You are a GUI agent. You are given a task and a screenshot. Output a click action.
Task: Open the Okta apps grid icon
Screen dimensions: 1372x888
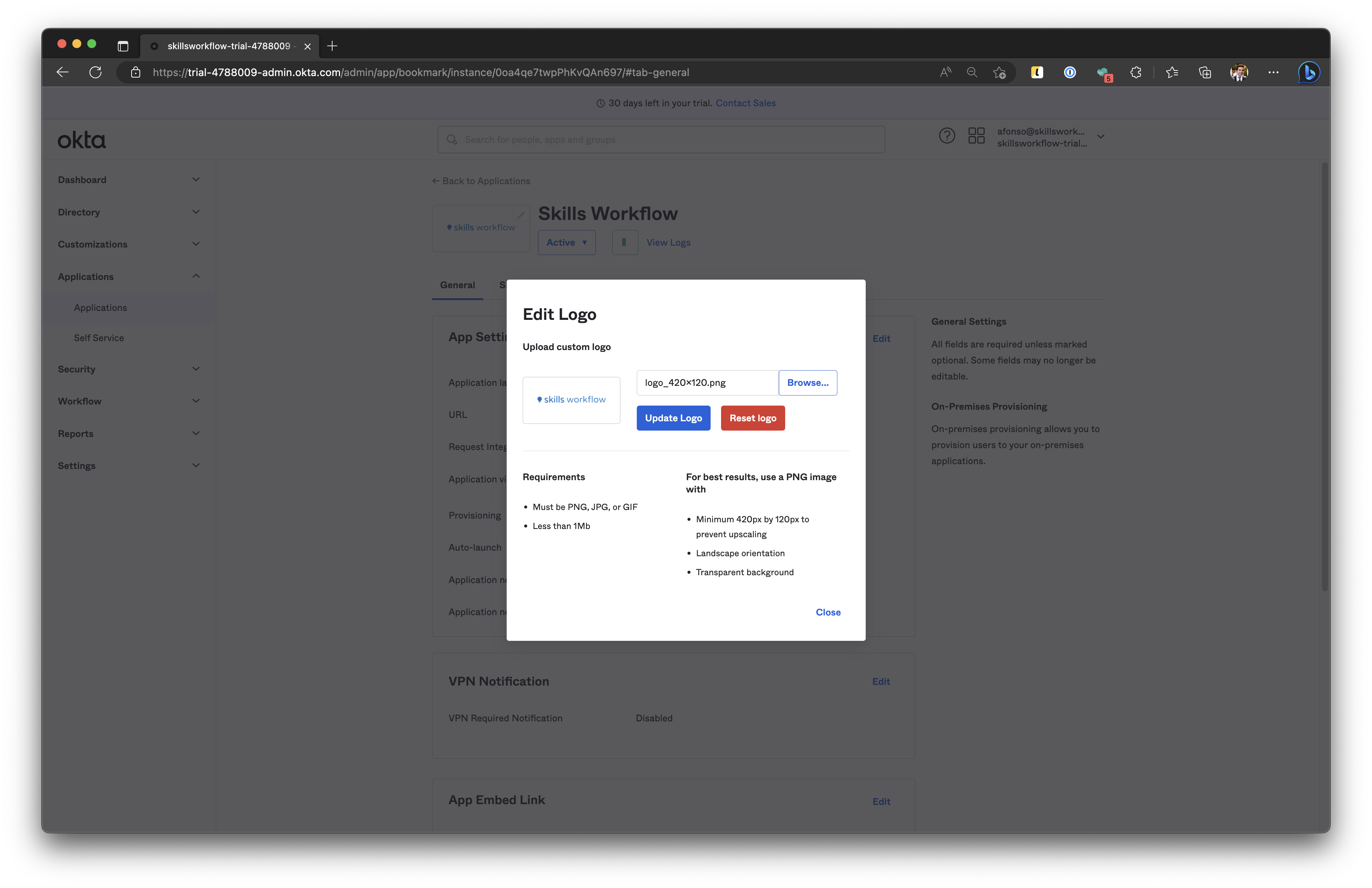point(976,135)
